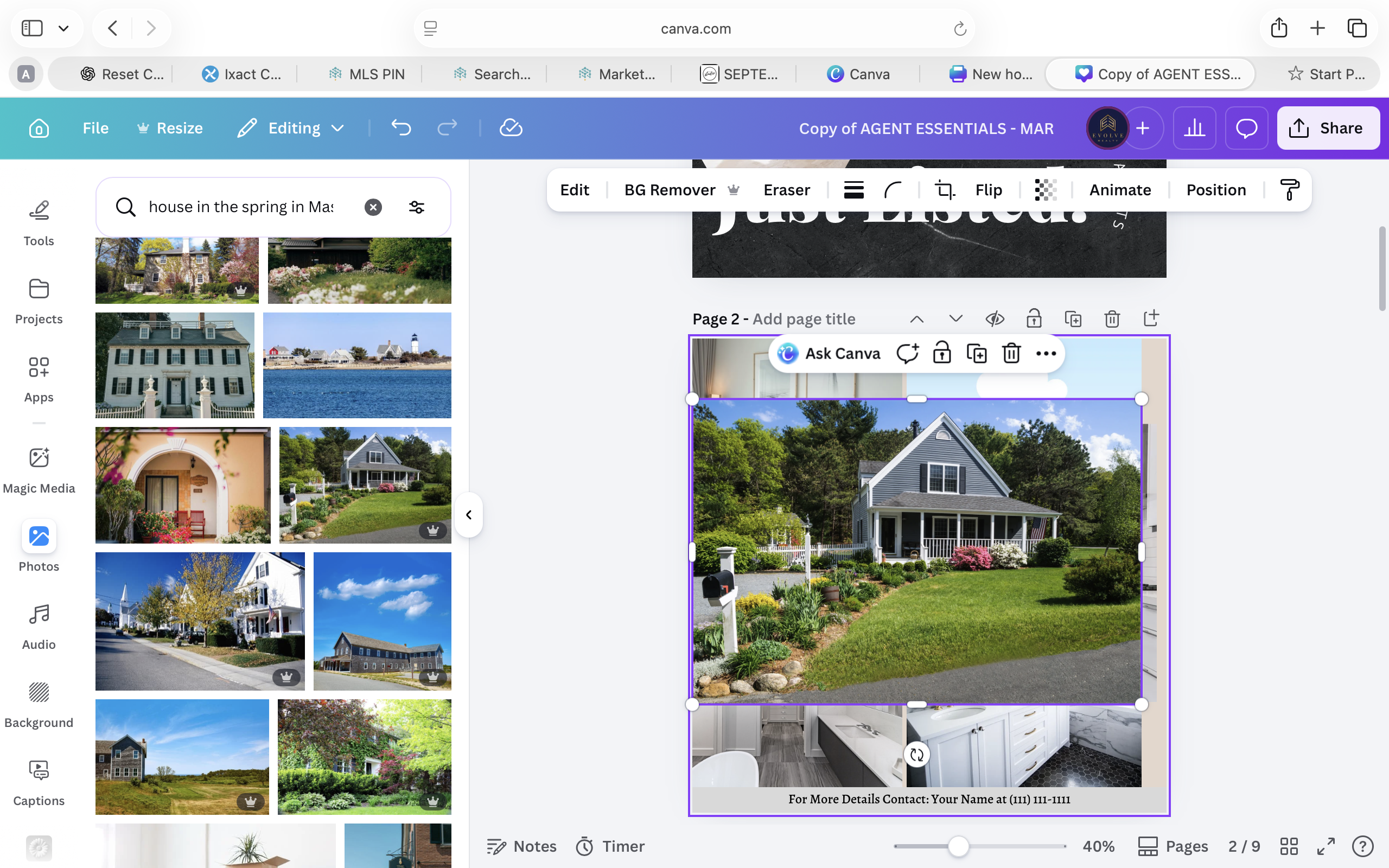Open Magic Media in the sidebar
Image resolution: width=1389 pixels, height=868 pixels.
39,470
